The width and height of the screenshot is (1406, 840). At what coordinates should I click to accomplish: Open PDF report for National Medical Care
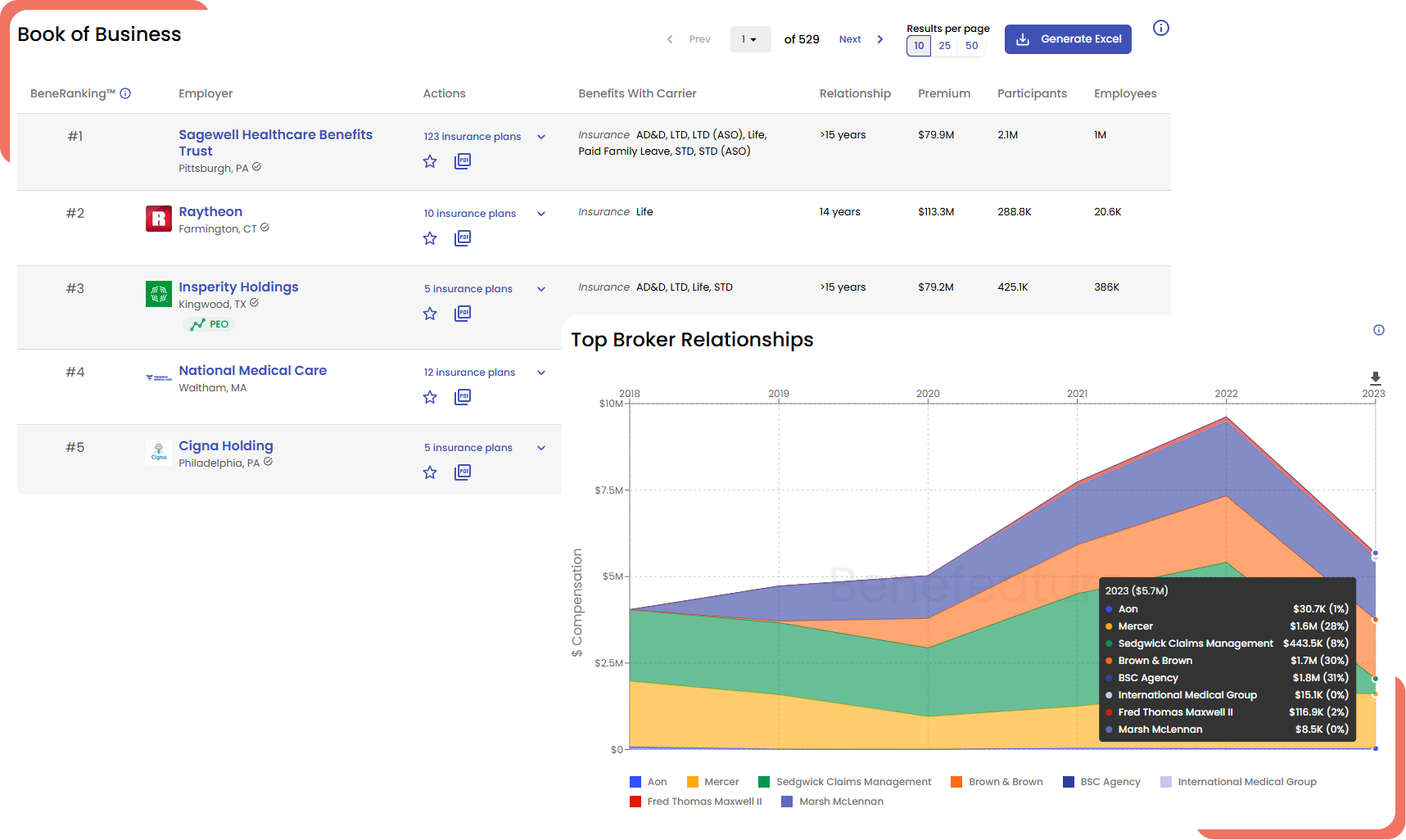tap(463, 397)
